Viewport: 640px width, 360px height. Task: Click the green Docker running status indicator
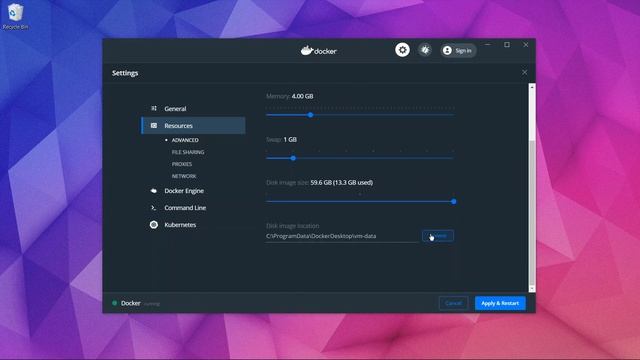[115, 303]
